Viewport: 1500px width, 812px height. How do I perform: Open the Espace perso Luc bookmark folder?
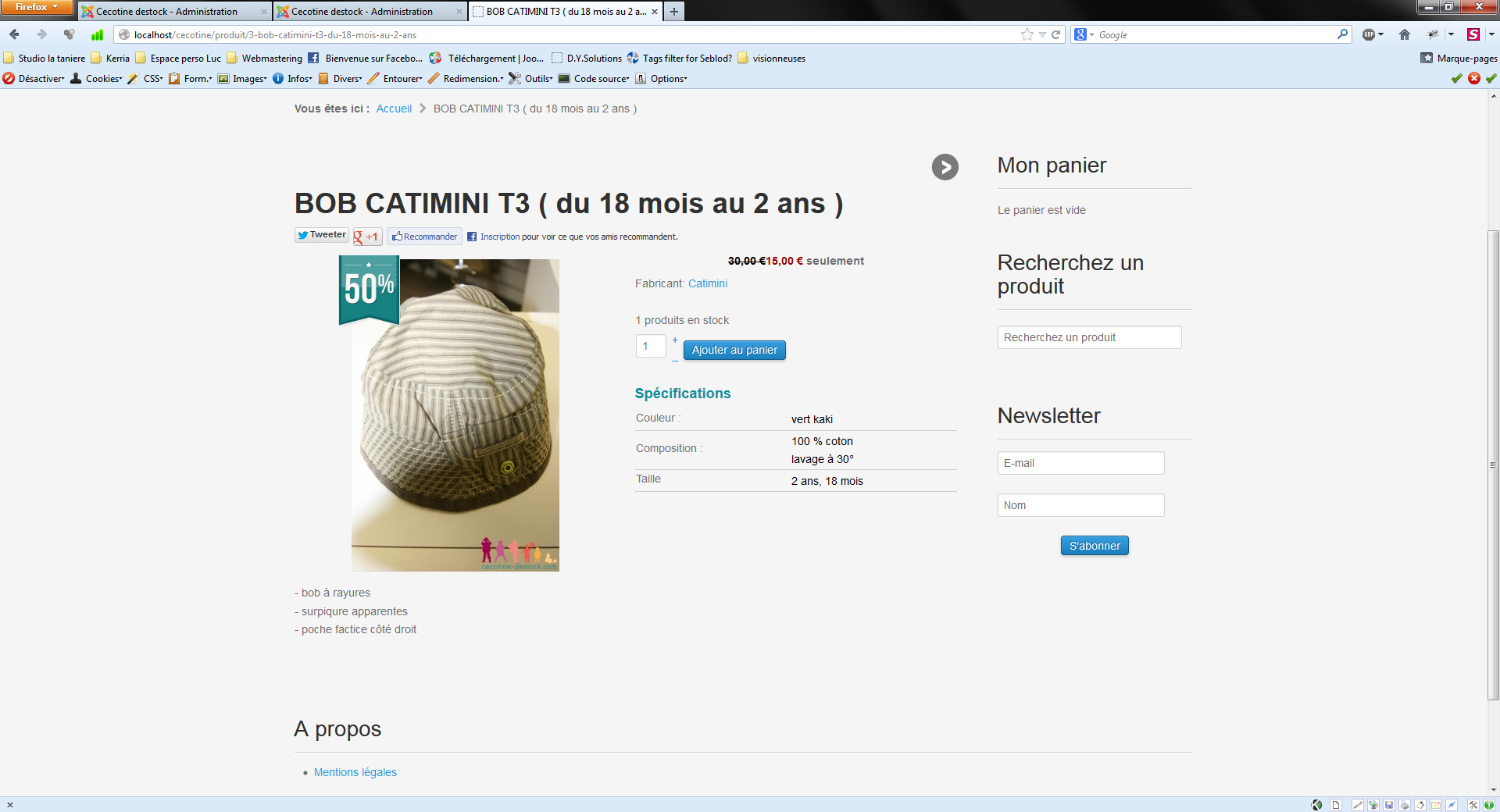tap(178, 58)
